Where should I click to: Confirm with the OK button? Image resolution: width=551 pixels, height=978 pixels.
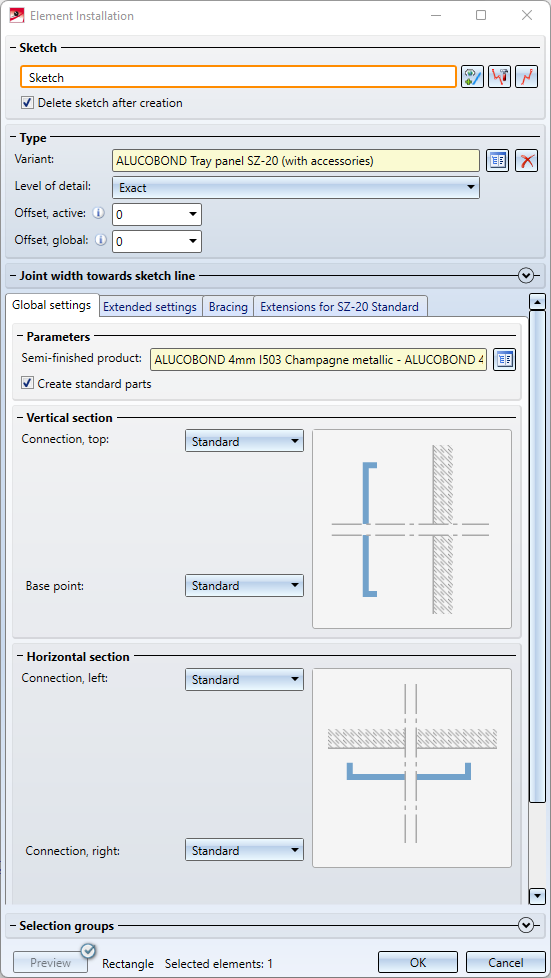pyautogui.click(x=418, y=963)
